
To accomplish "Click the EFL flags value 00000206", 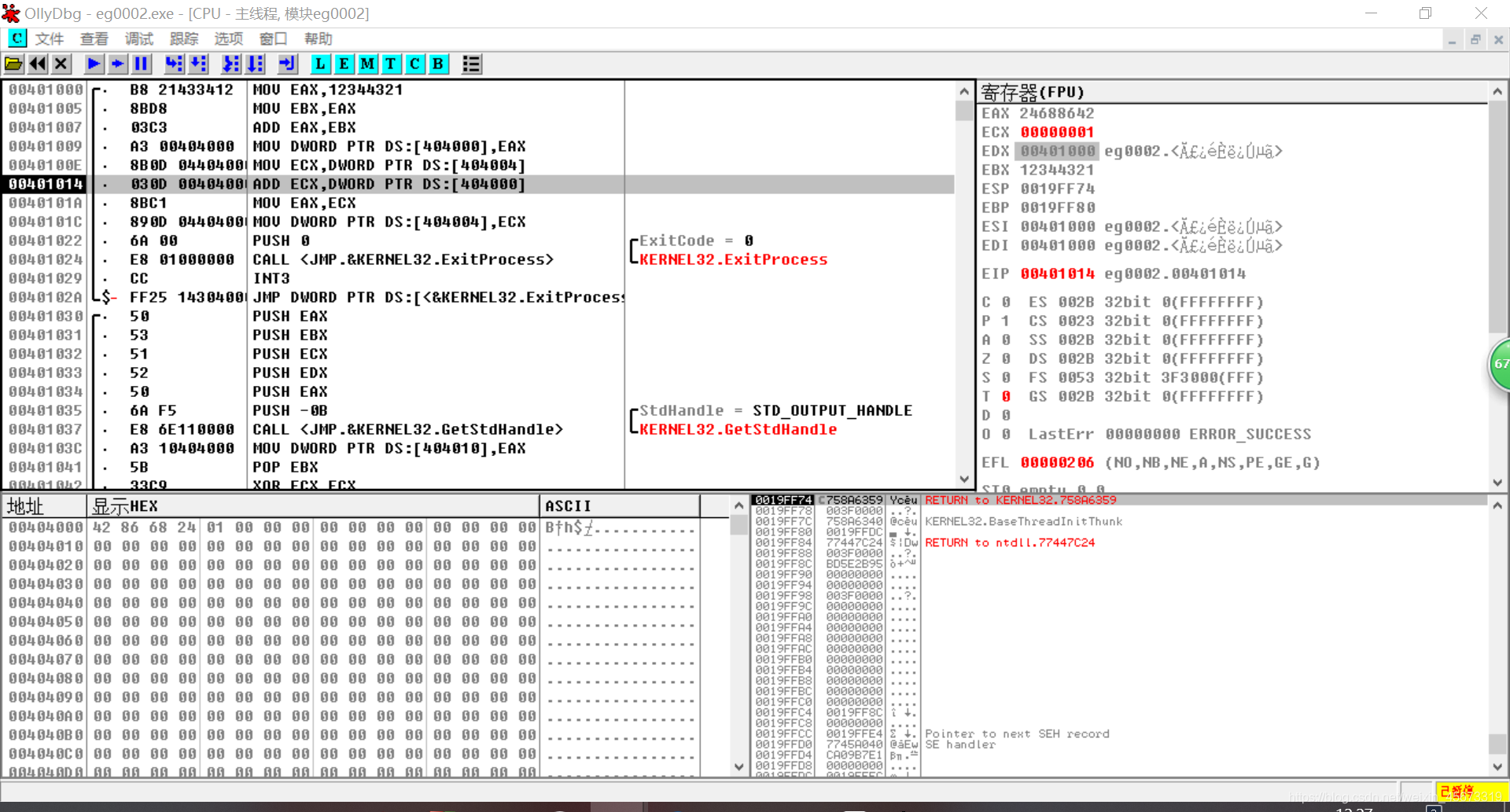I will [1057, 462].
